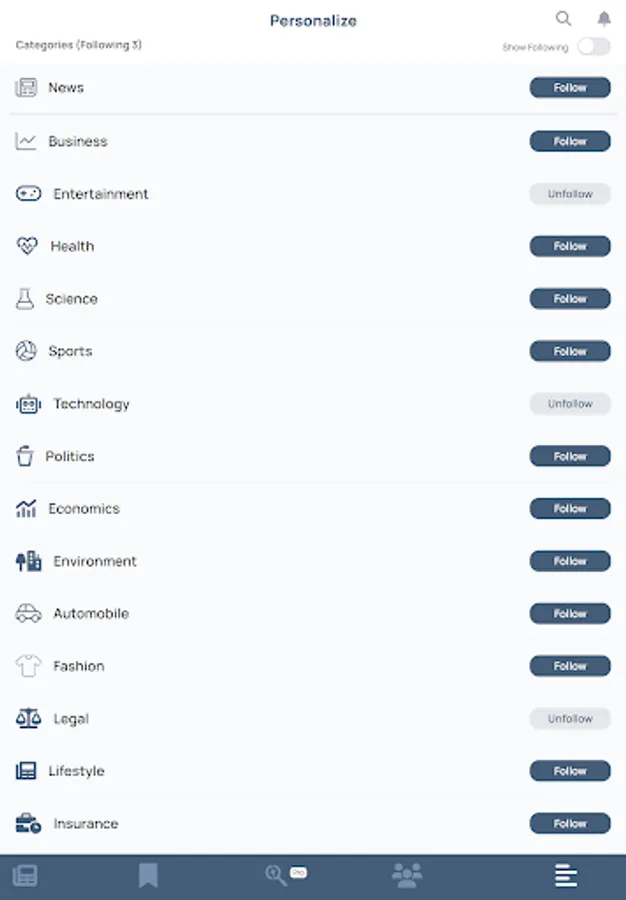The height and width of the screenshot is (900, 626).
Task: Click the Automobile car icon
Action: (x=28, y=614)
